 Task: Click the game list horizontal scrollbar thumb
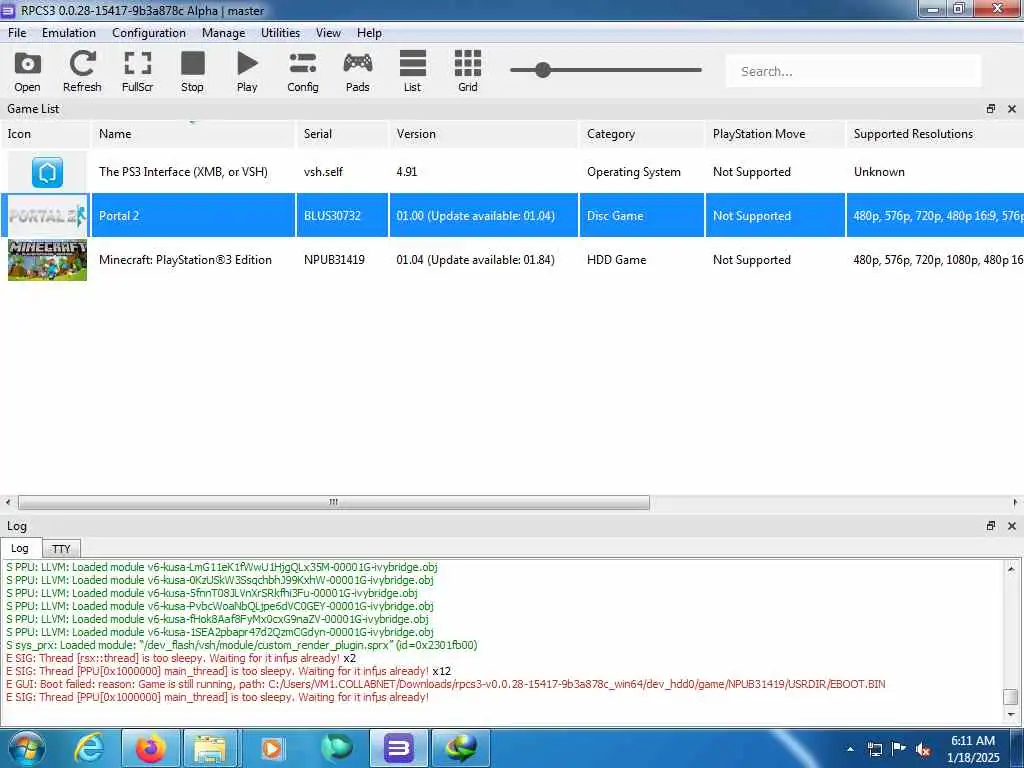click(x=334, y=502)
